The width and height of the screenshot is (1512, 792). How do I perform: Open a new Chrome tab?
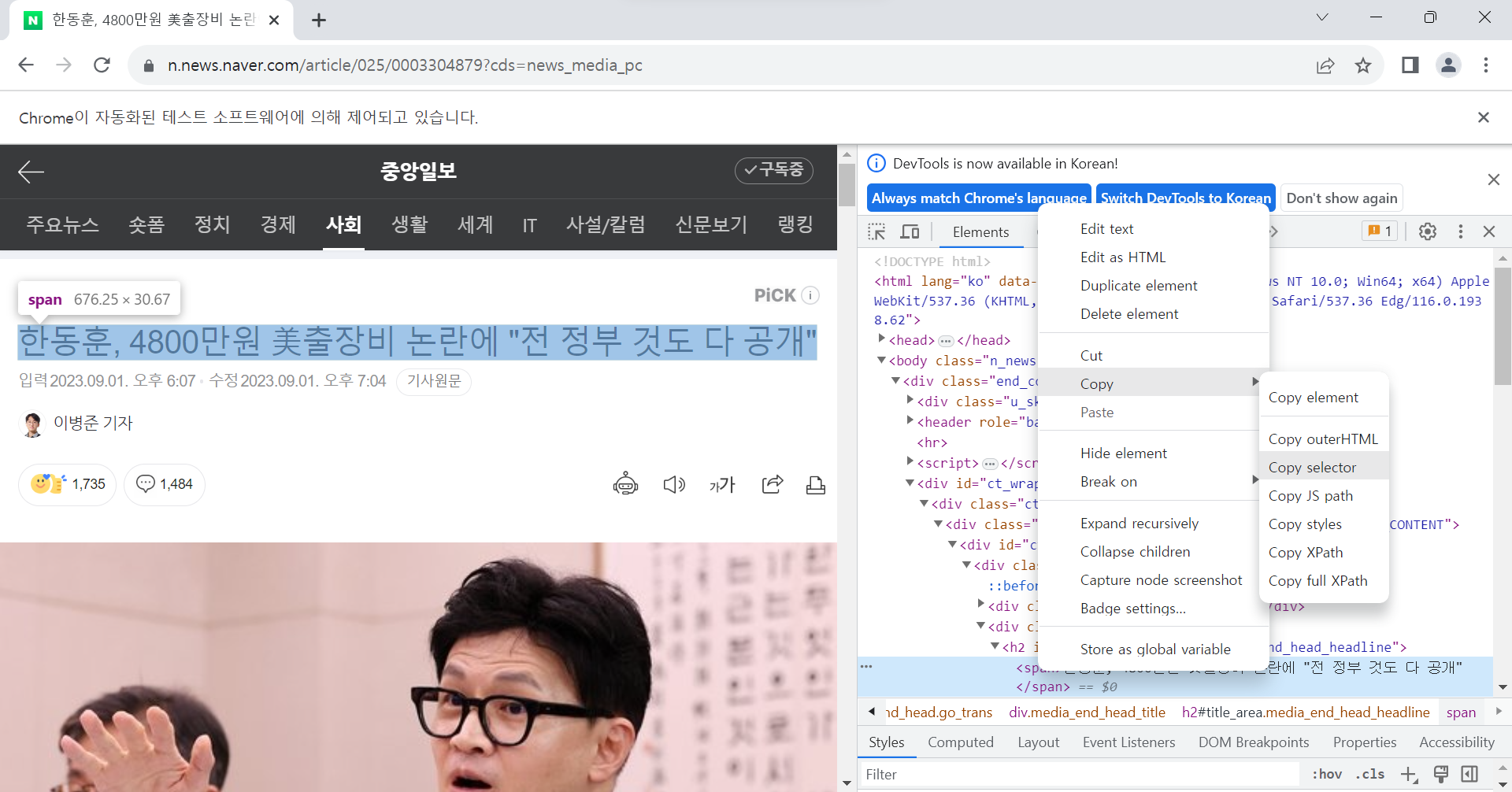coord(319,20)
